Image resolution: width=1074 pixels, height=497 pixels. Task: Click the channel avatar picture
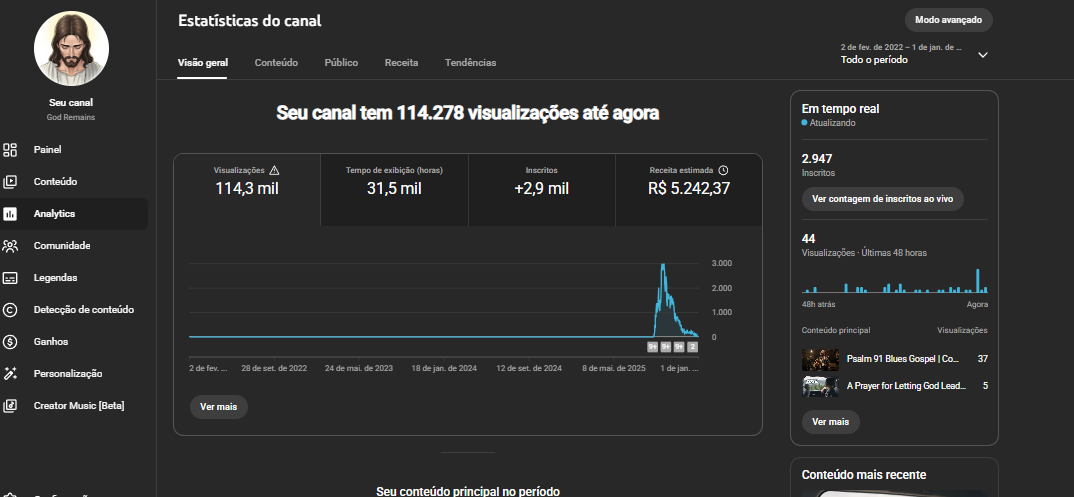[x=71, y=49]
